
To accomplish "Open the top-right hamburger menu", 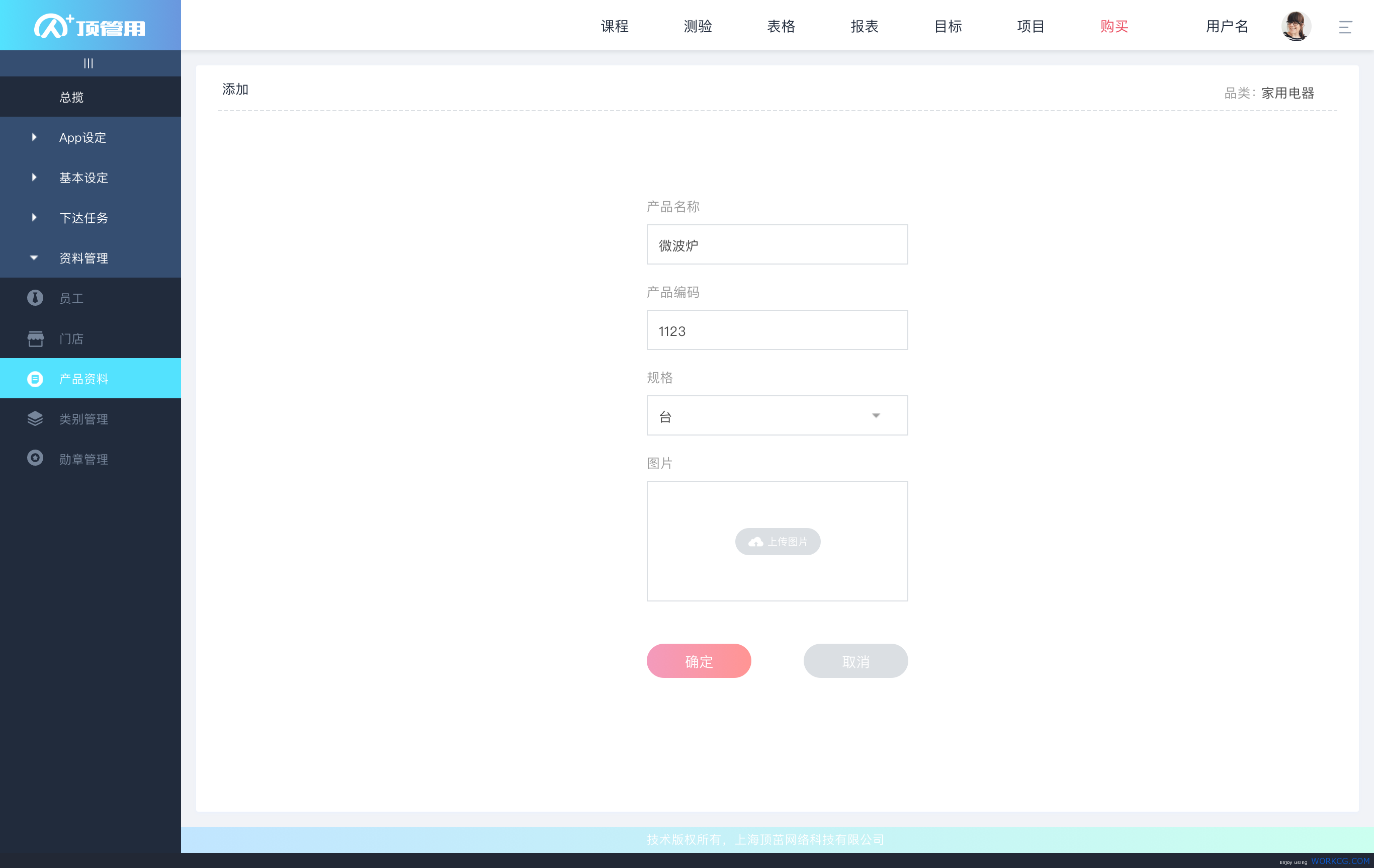I will 1345,27.
